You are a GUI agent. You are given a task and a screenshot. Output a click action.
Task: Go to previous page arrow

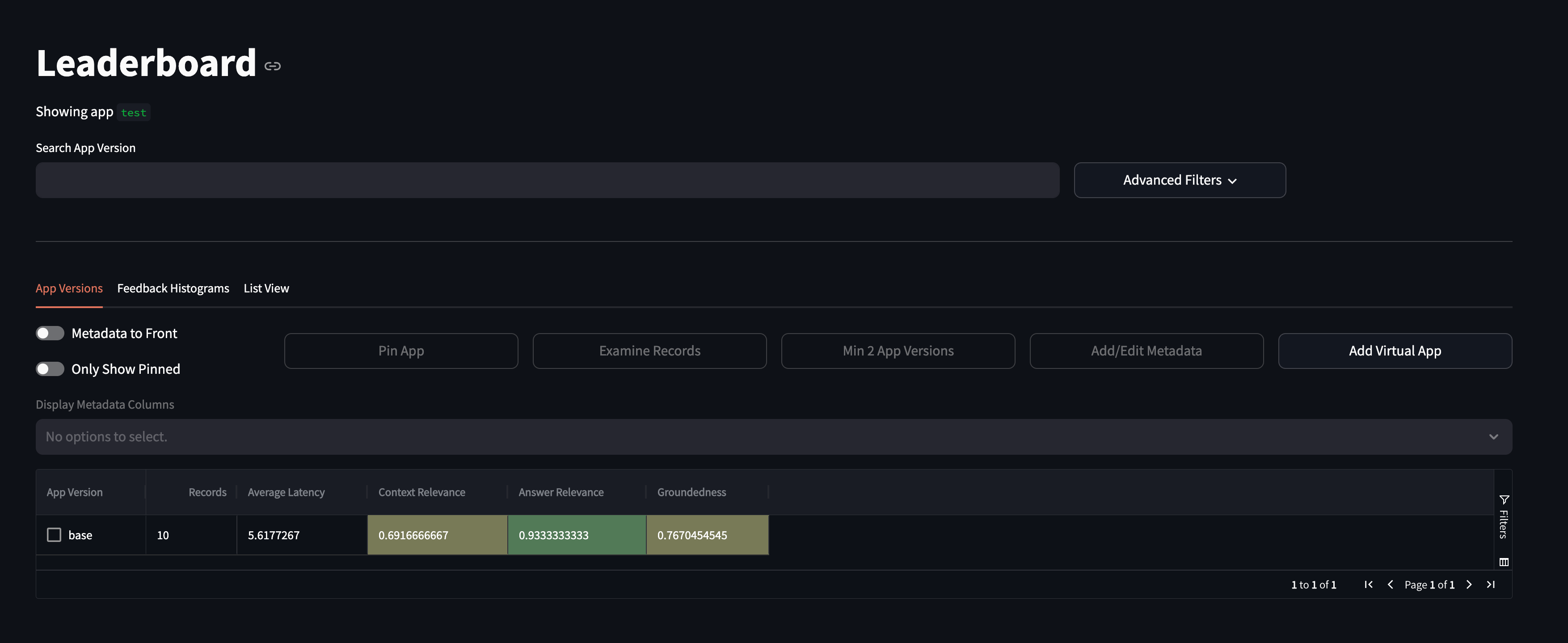[x=1390, y=584]
